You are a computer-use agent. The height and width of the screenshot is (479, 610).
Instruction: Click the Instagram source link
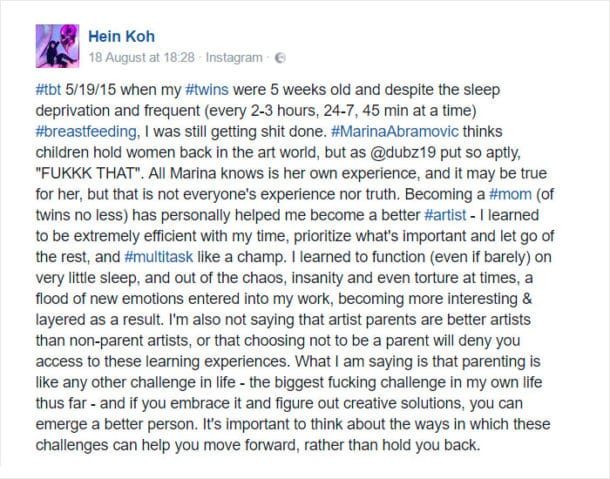coord(238,57)
